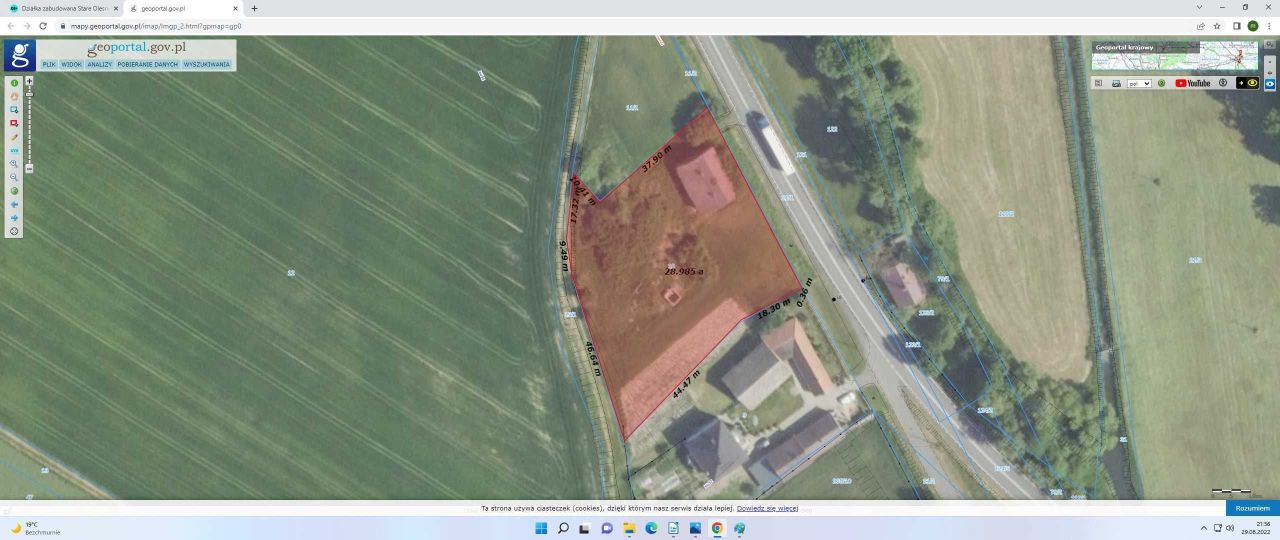Open the weather widget 19°C
The width and height of the screenshot is (1280, 540).
(34, 528)
